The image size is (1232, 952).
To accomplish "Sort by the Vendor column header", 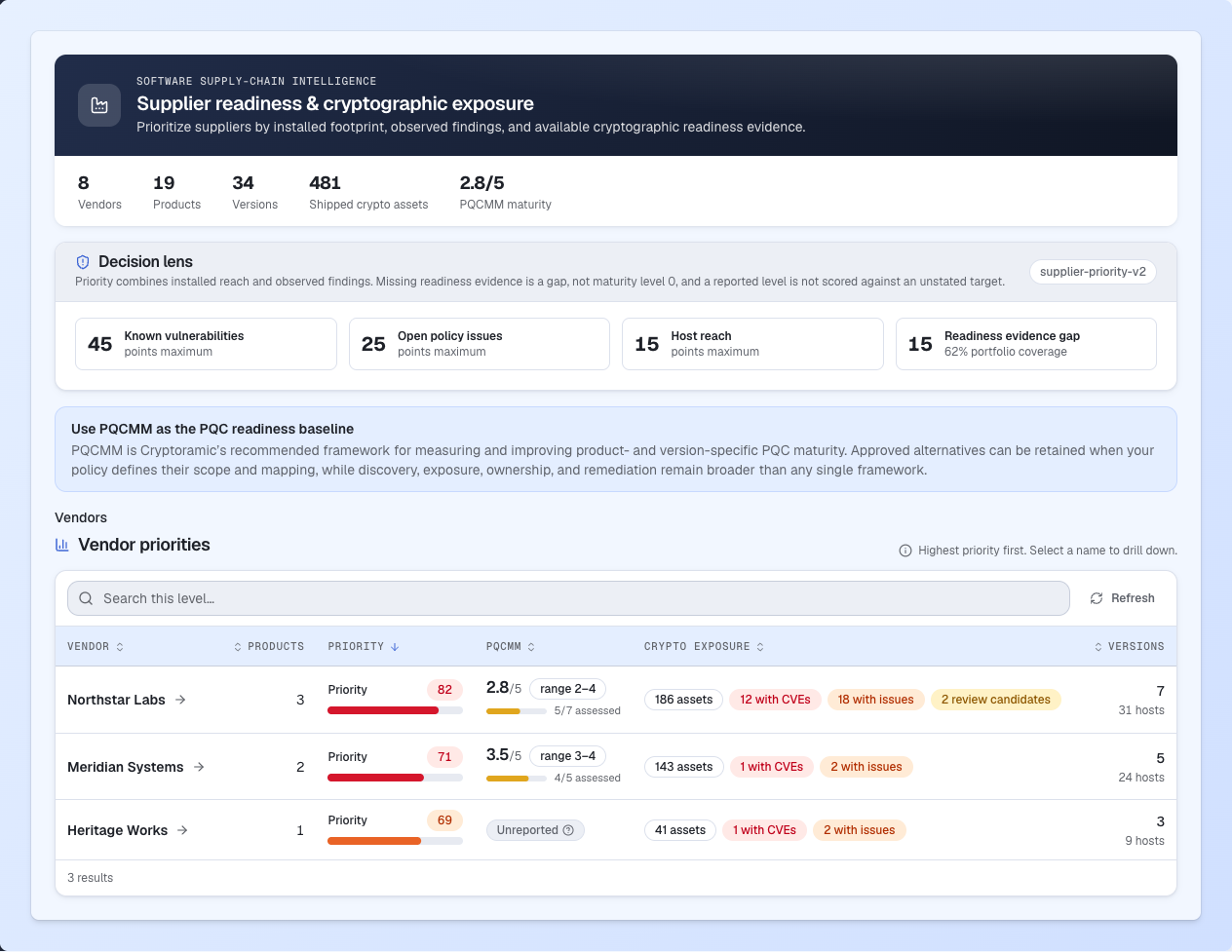I will coord(96,647).
